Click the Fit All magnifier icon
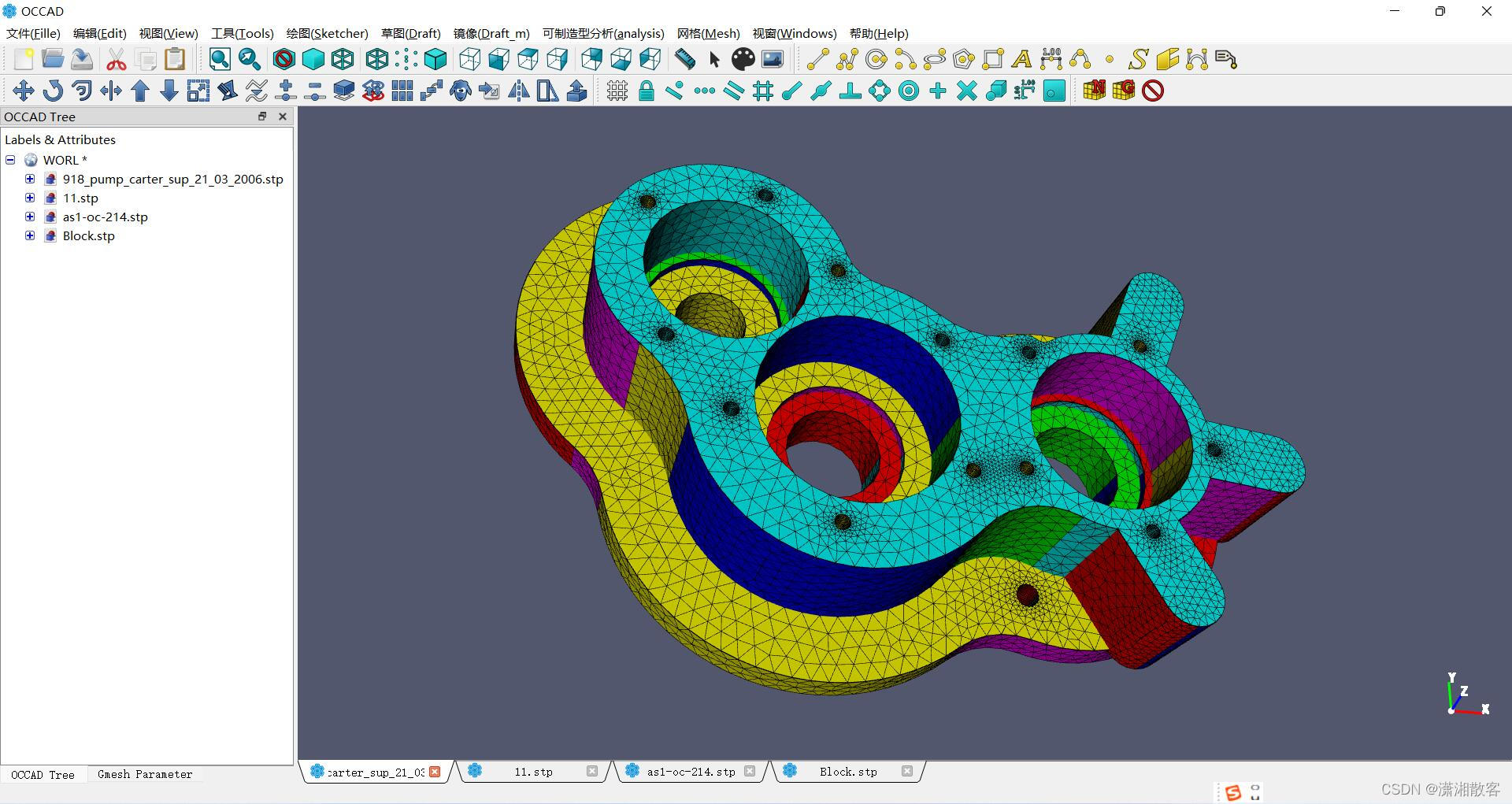This screenshot has height=804, width=1512. click(220, 60)
